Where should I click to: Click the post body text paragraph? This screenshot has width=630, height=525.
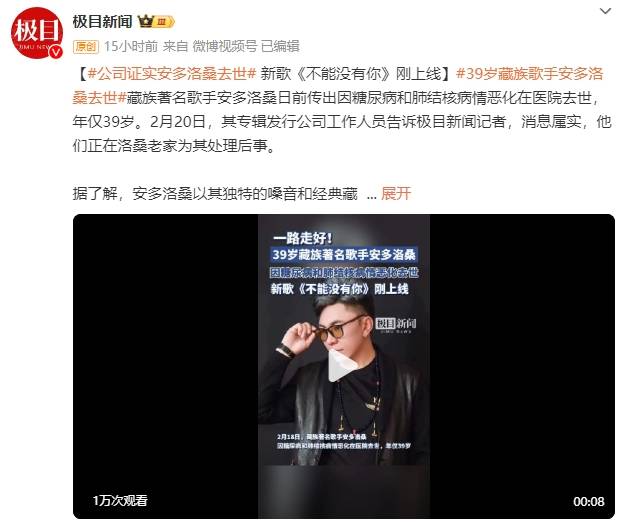pyautogui.click(x=342, y=109)
